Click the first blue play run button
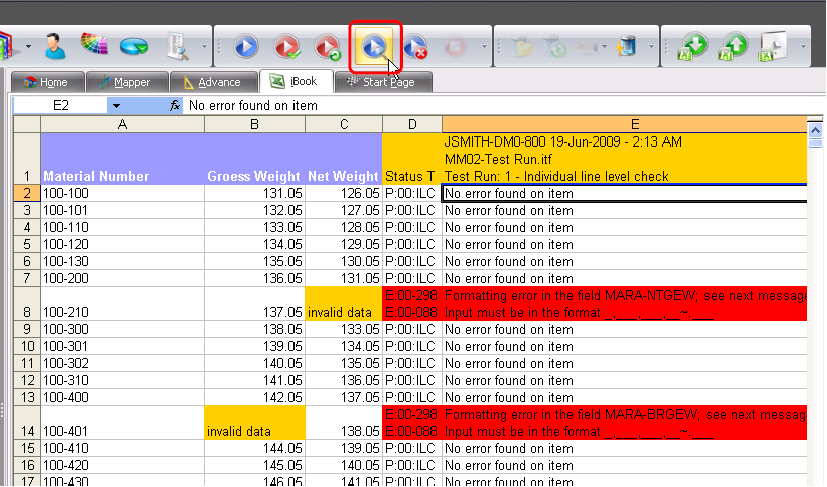This screenshot has height=487, width=827. pos(246,47)
